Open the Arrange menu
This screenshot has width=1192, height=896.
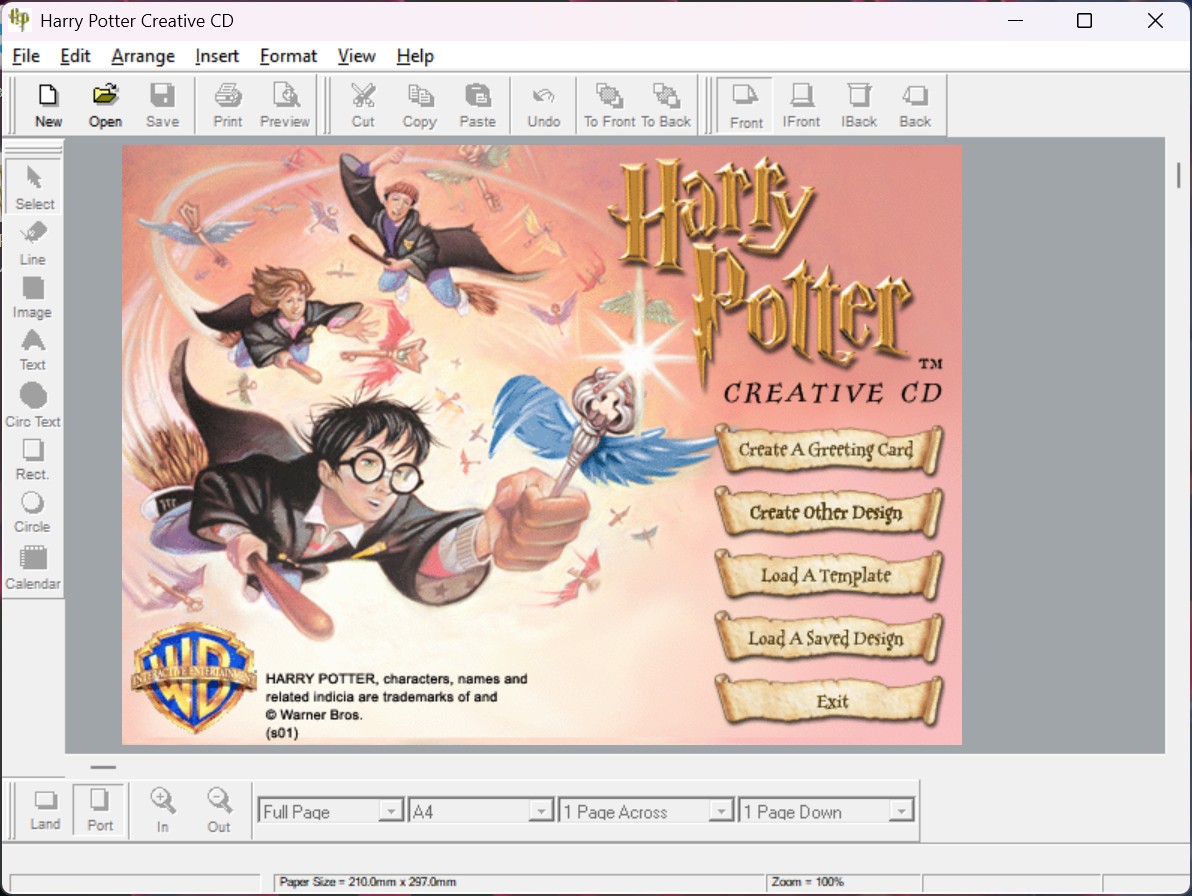point(143,56)
